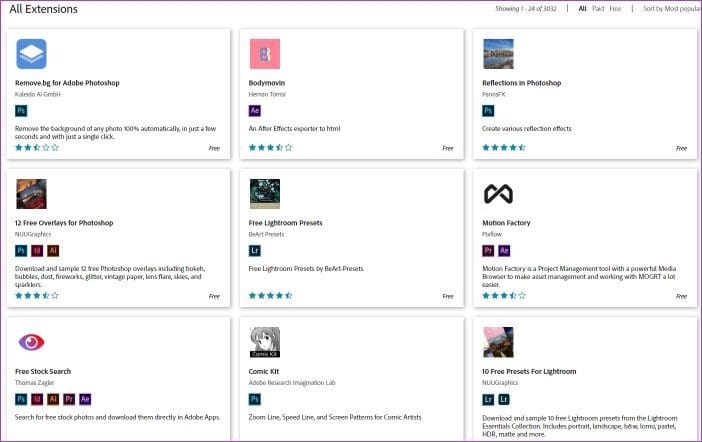
Task: Click second Lightroom badge under 10 Free Presets
Action: click(504, 399)
